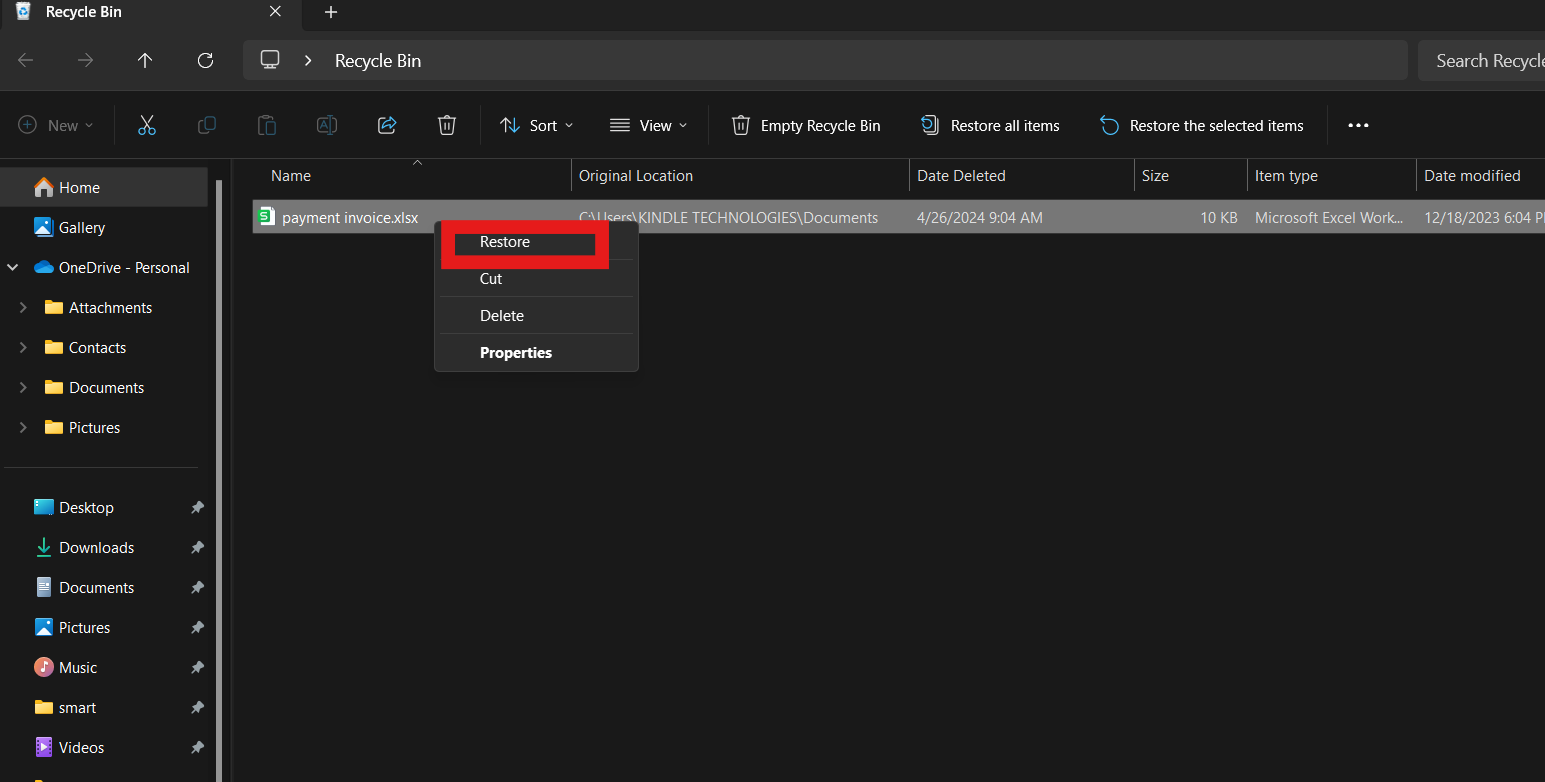
Task: Sort by Name column header
Action: pos(412,176)
